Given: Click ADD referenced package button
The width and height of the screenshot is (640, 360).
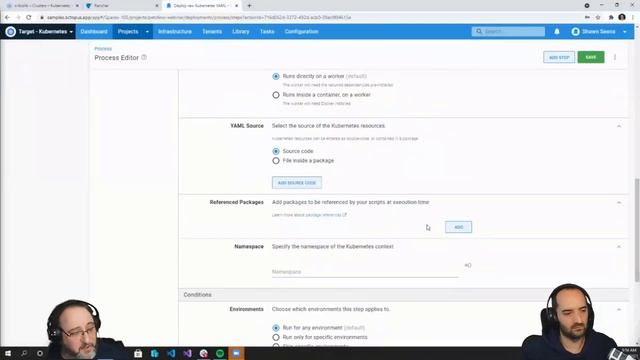Looking at the screenshot, I should click(x=458, y=227).
